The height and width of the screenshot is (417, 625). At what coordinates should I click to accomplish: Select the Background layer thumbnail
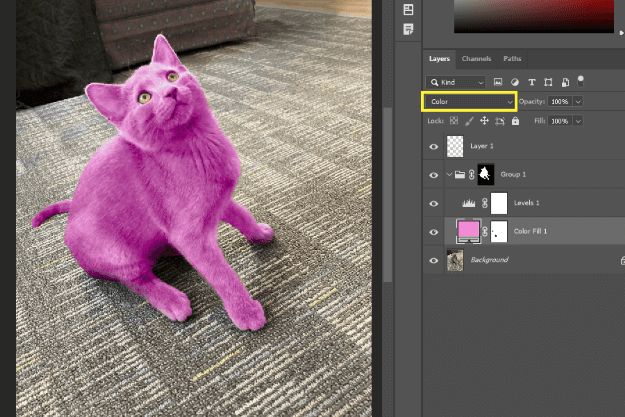click(455, 260)
